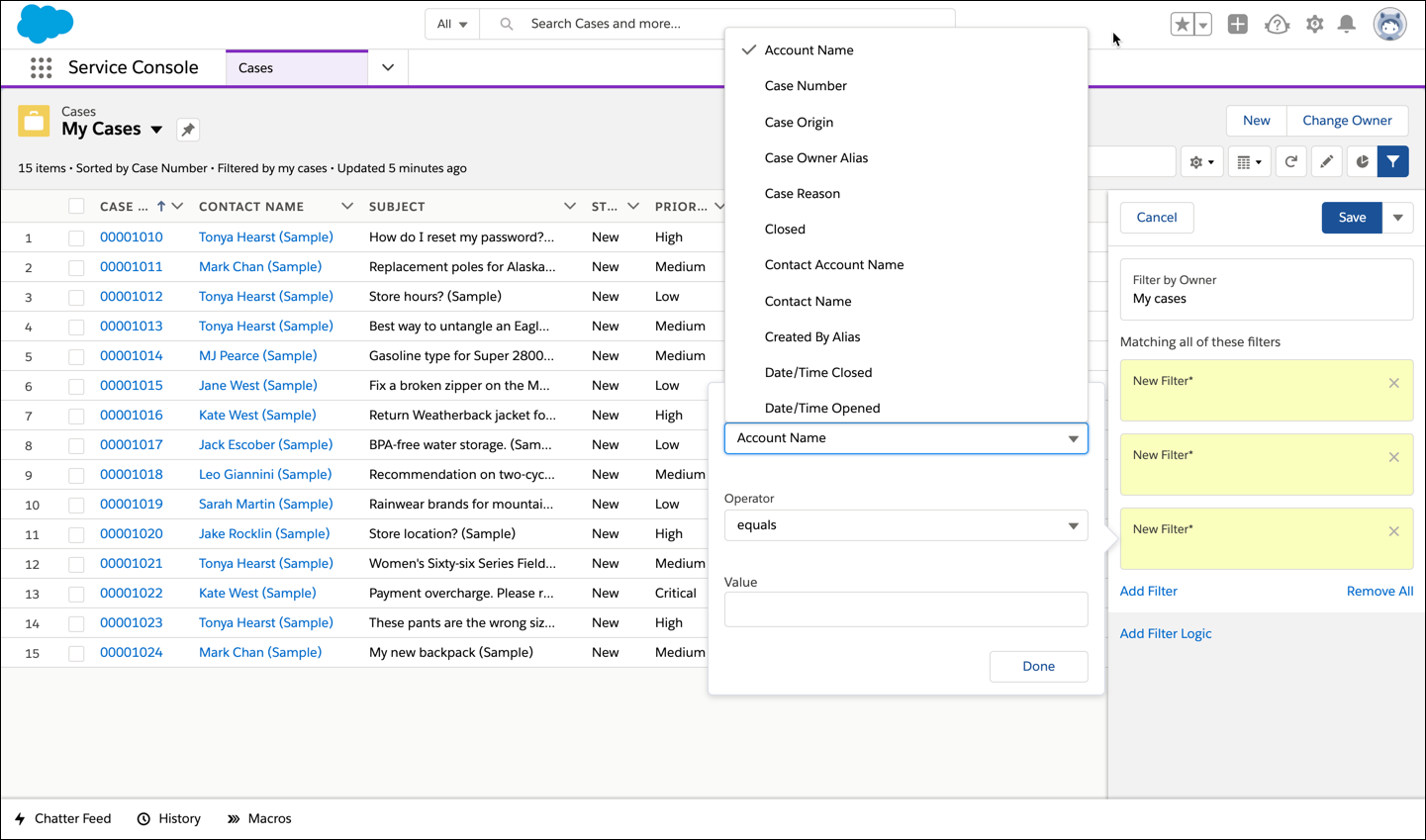Open the Global Actions plus icon
Screen dimensions: 1426x840
pos(1238,25)
